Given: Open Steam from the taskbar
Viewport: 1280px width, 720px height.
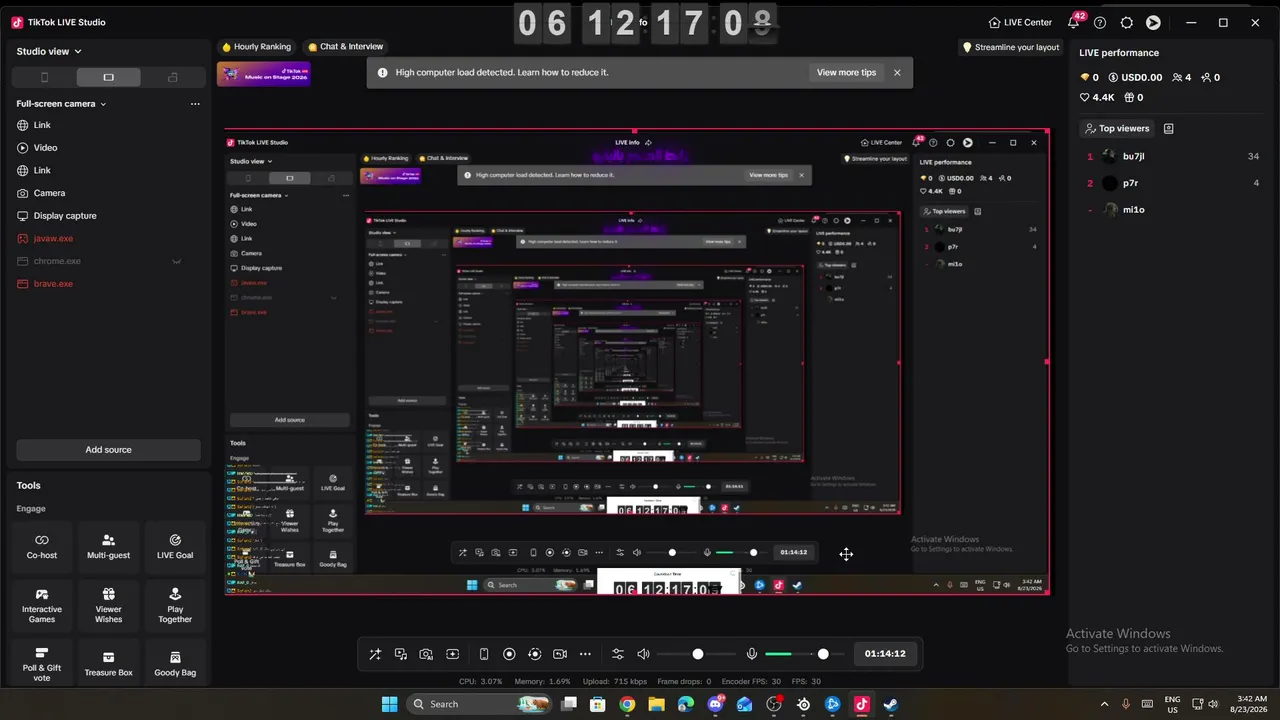Looking at the screenshot, I should click(891, 704).
